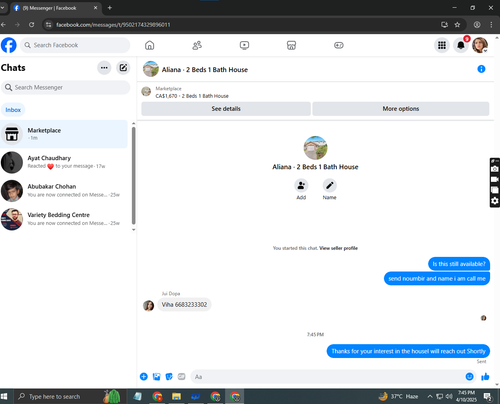The width and height of the screenshot is (500, 404).
Task: Open the browser three-dot menu
Action: (x=491, y=24)
